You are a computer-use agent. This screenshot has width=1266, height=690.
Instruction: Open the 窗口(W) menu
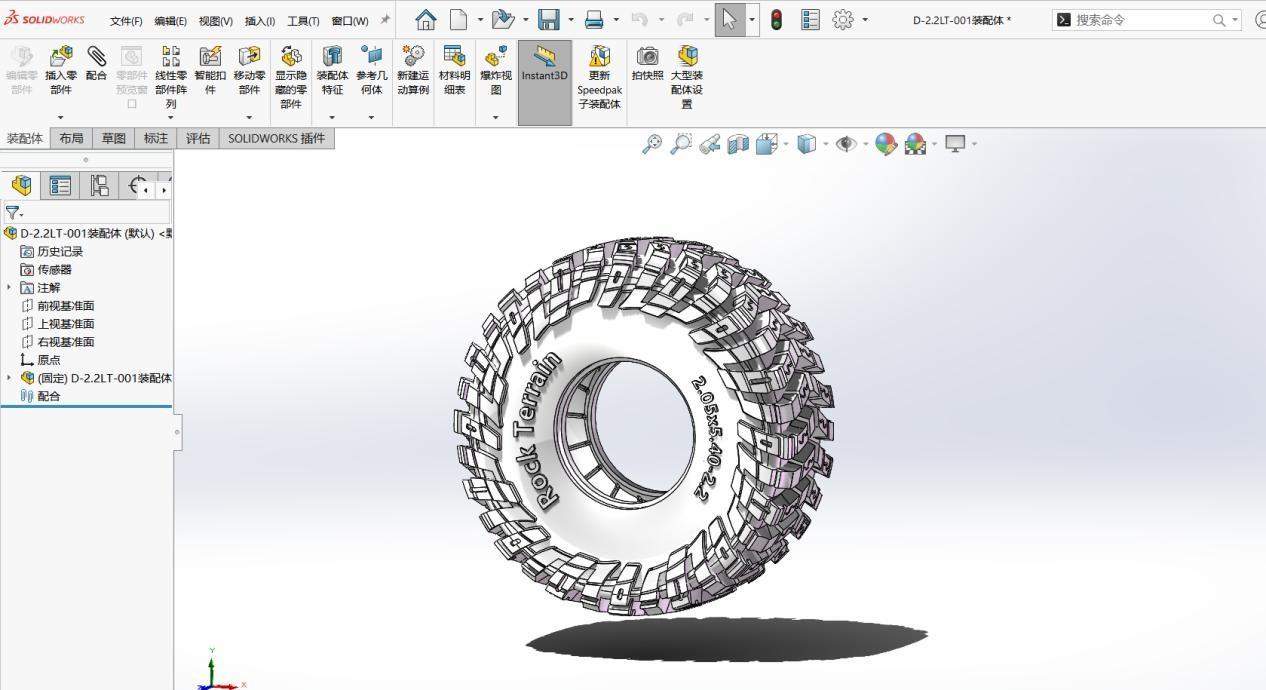350,21
